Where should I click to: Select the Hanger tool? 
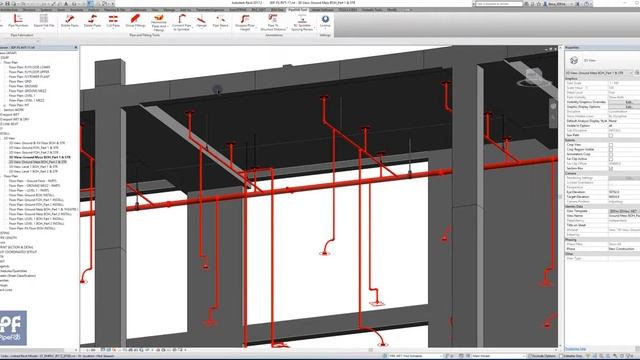(202, 21)
